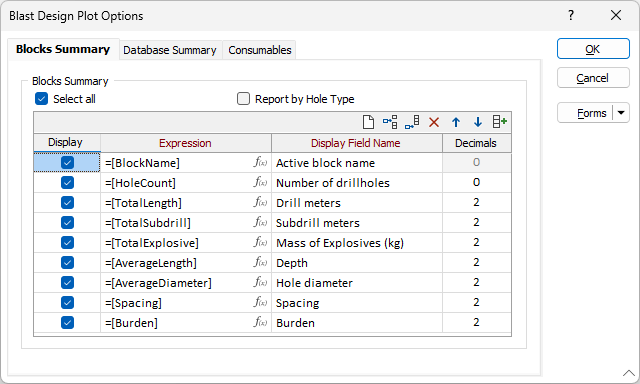Delete selected row with red X icon
The image size is (640, 384).
434,122
